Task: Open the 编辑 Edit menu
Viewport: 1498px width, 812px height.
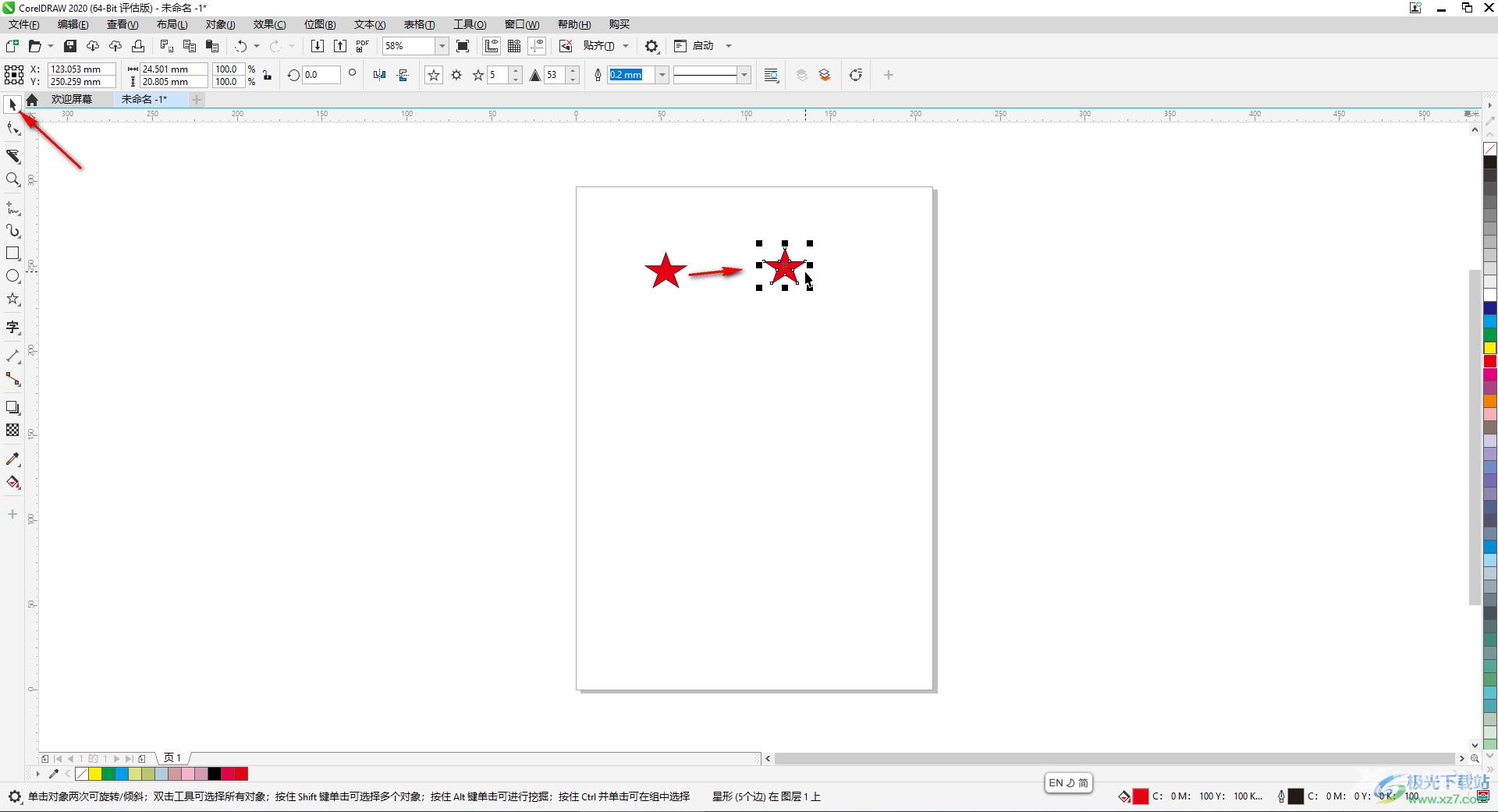Action: (x=73, y=24)
